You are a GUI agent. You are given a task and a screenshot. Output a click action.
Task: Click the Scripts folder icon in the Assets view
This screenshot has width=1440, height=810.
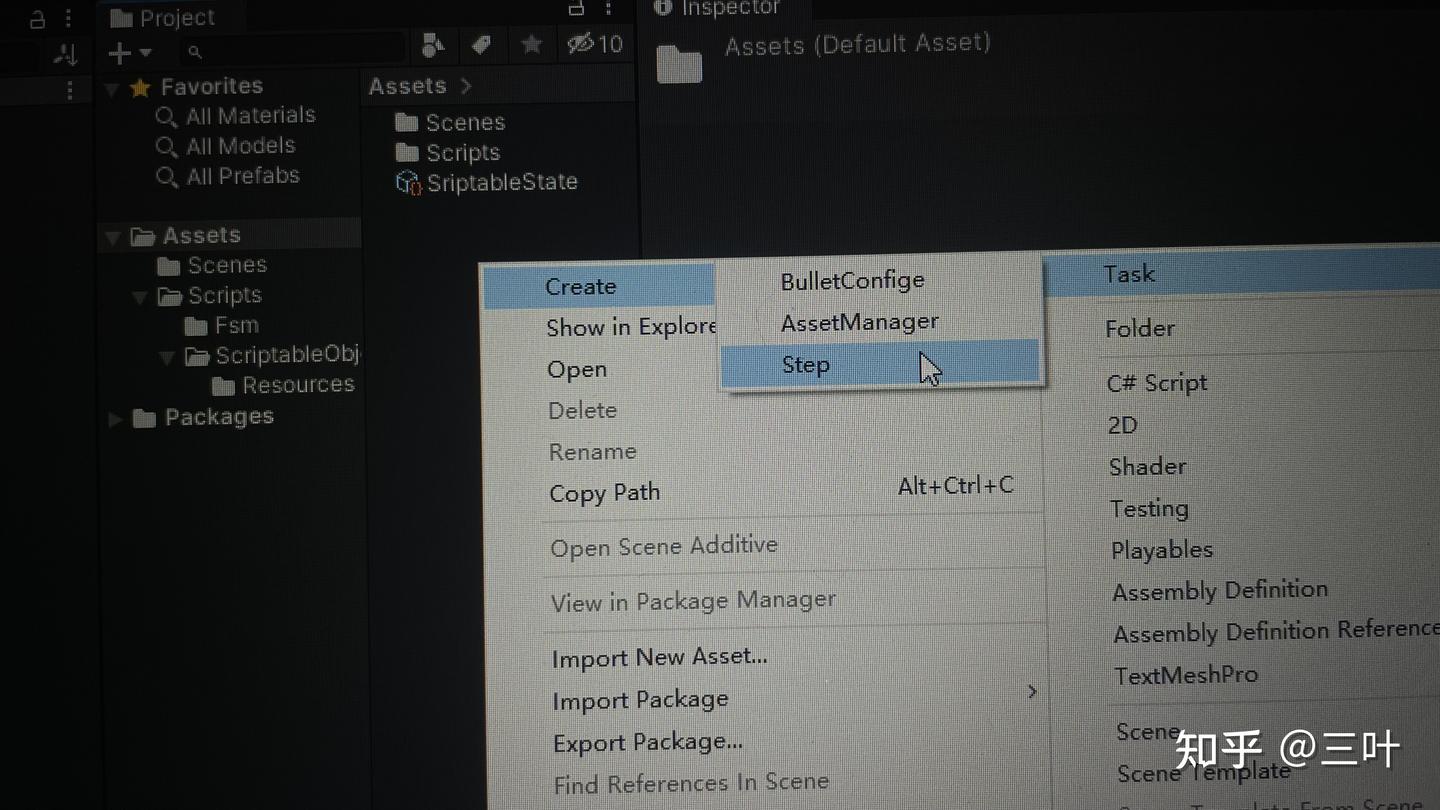[407, 152]
